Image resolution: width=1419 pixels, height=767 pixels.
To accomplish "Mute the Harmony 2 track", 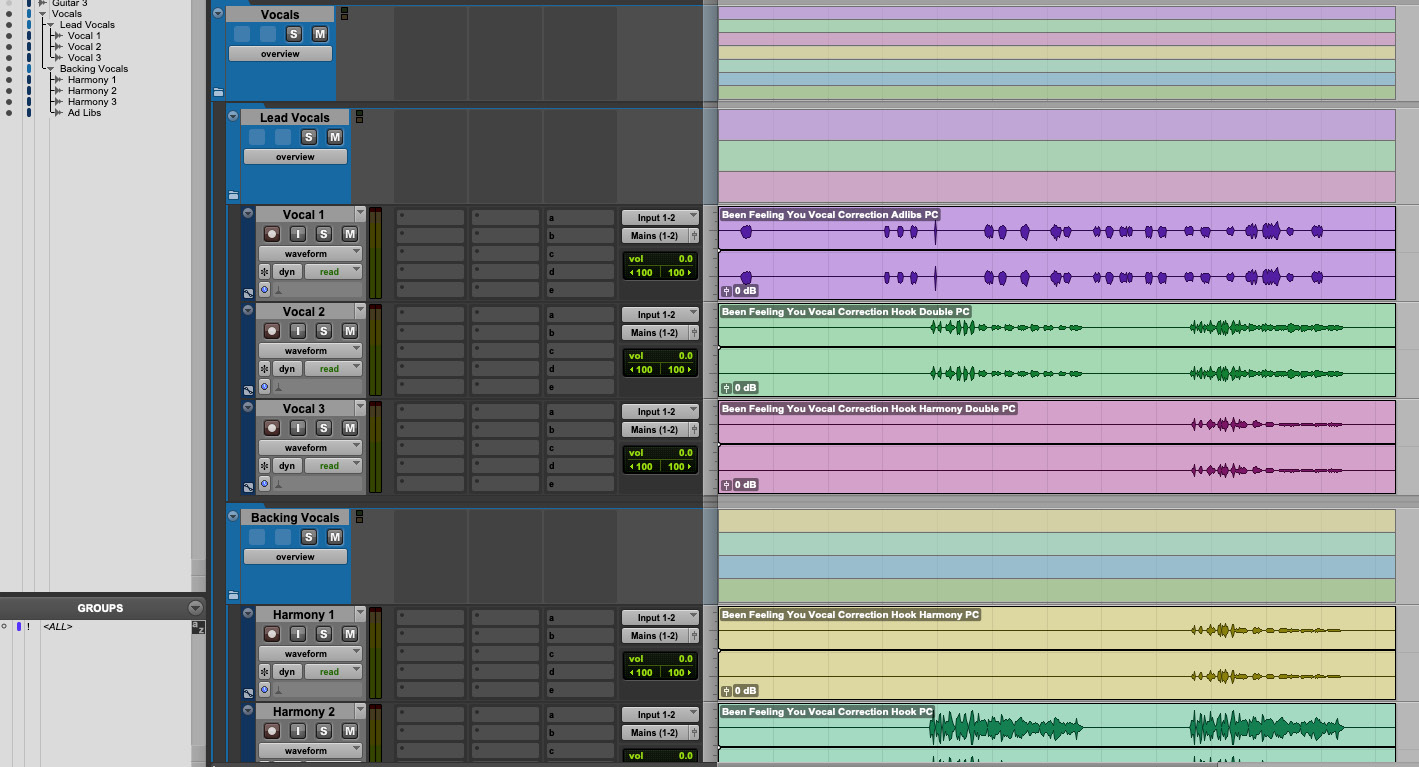I will tap(349, 731).
